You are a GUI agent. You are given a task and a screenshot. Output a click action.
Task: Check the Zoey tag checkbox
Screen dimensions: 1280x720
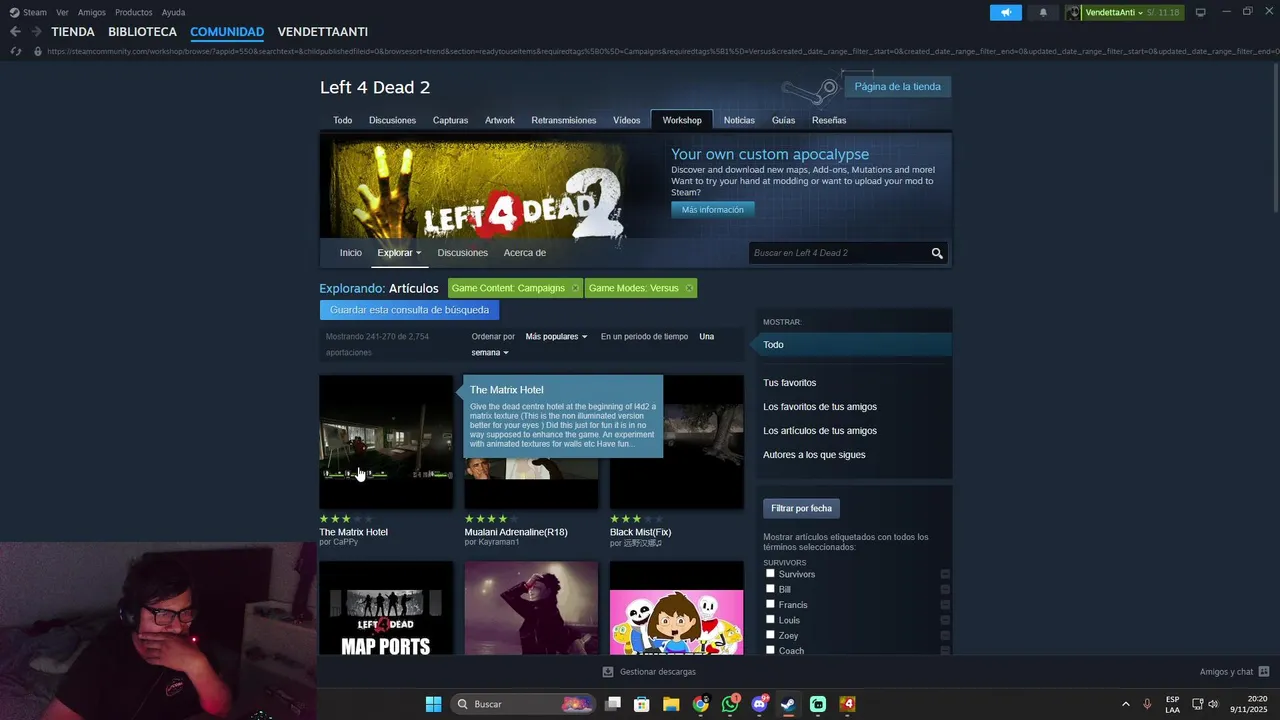[x=770, y=634]
